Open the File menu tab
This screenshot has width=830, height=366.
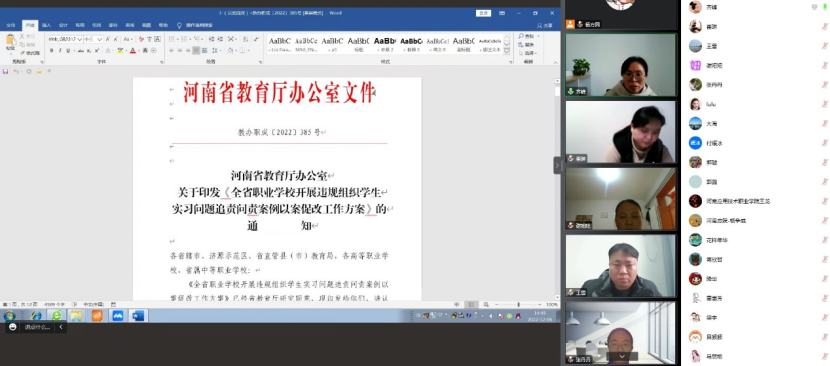[x=11, y=25]
